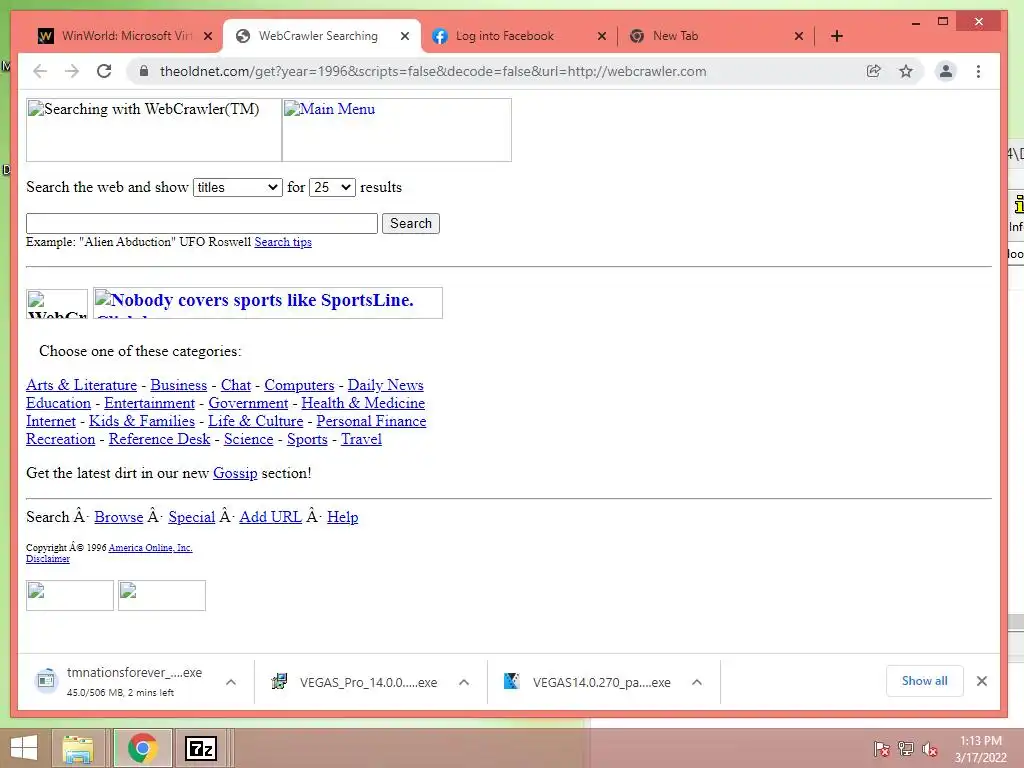Open Chat category
The height and width of the screenshot is (768, 1024).
pos(236,385)
